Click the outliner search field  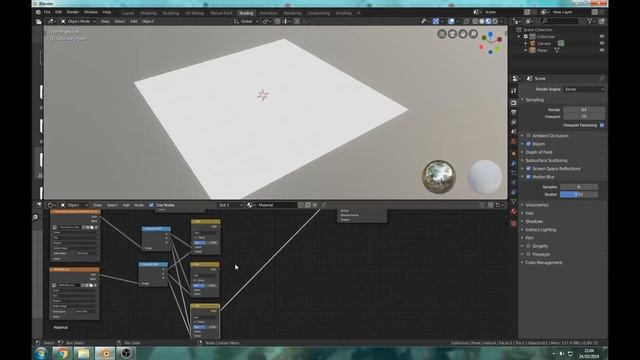point(559,21)
